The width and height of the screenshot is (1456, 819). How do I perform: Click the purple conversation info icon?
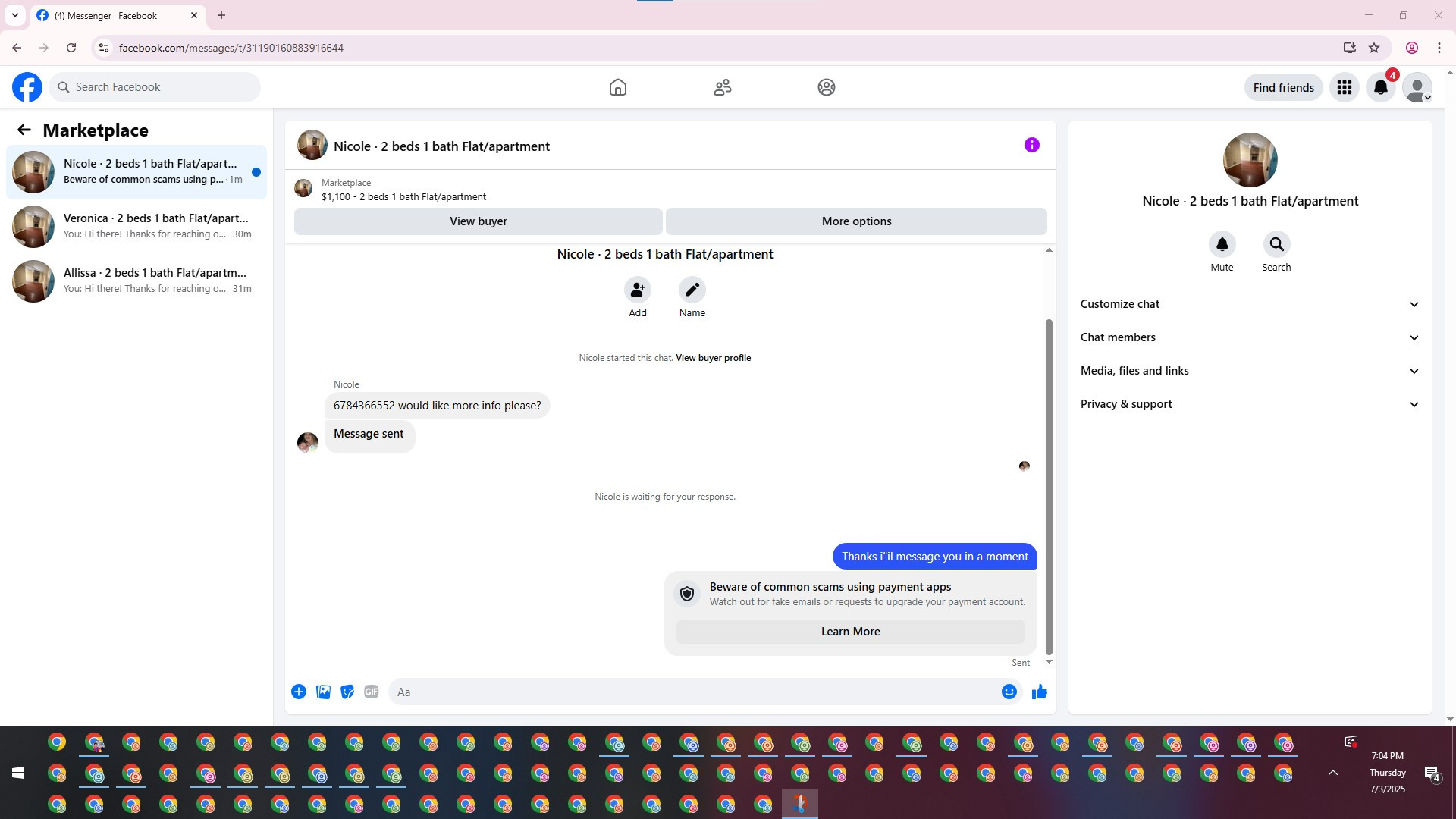pyautogui.click(x=1031, y=145)
